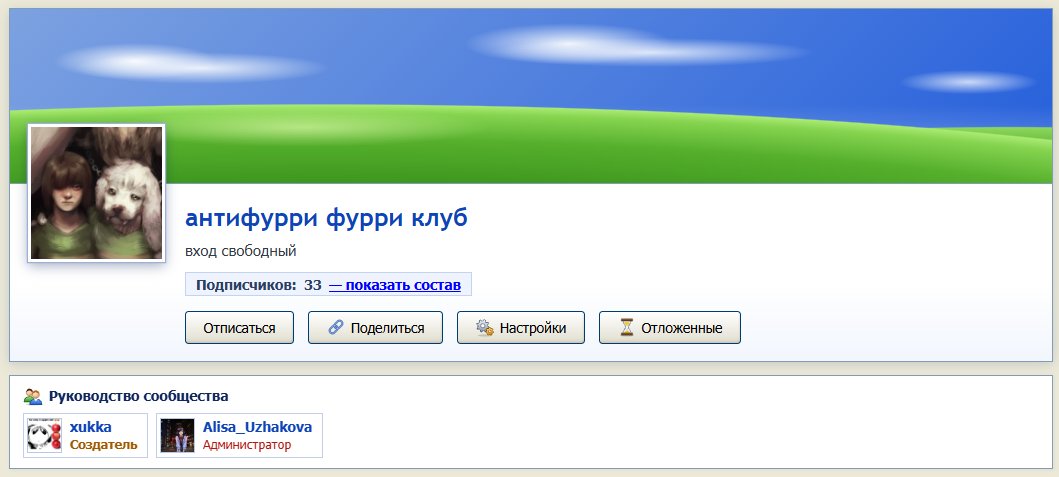Screen dimensions: 1059x477
Task: Click xukka's avatar thumbnail
Action: coord(44,435)
